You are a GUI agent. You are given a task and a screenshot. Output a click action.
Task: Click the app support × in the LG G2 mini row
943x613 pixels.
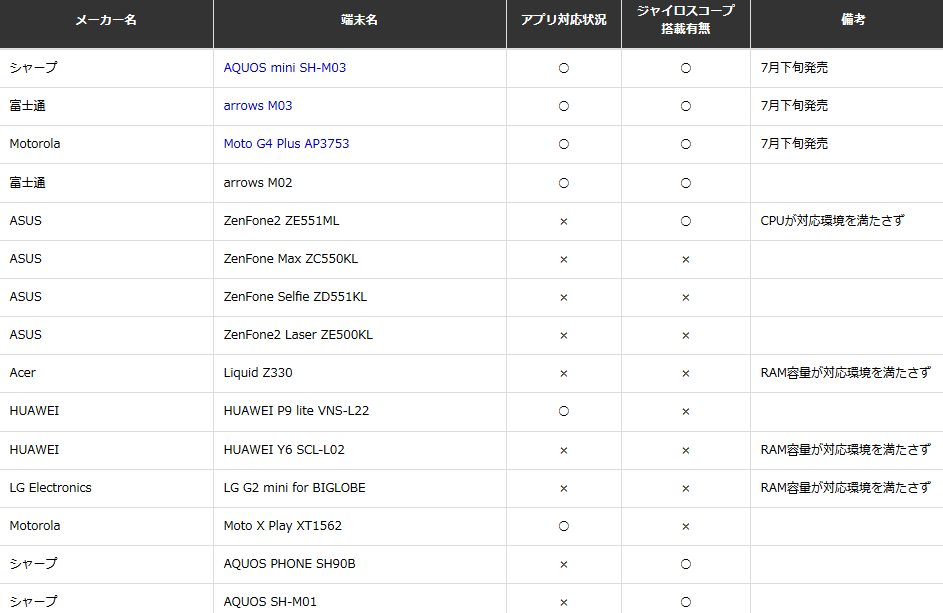pos(564,488)
